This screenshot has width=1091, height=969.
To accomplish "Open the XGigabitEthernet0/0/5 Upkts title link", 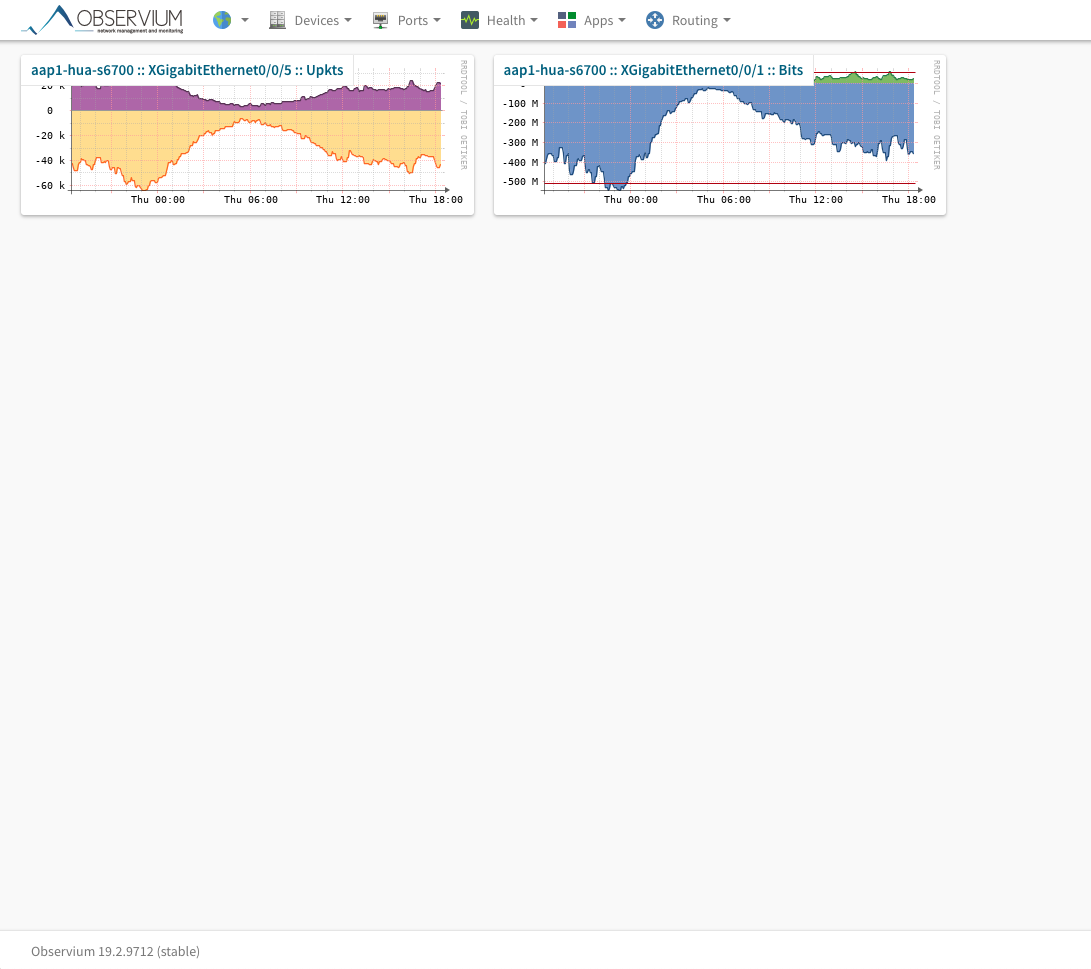I will (187, 70).
